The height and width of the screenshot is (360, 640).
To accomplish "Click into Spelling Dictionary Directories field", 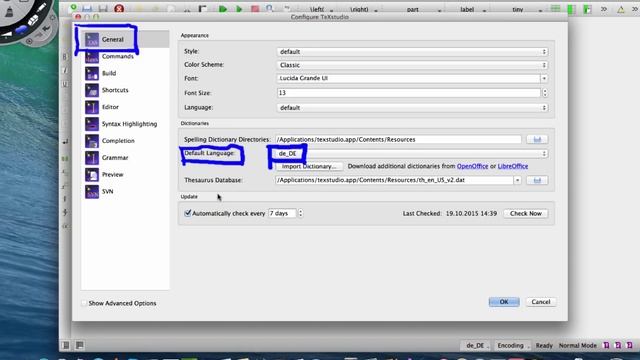I will [x=398, y=140].
